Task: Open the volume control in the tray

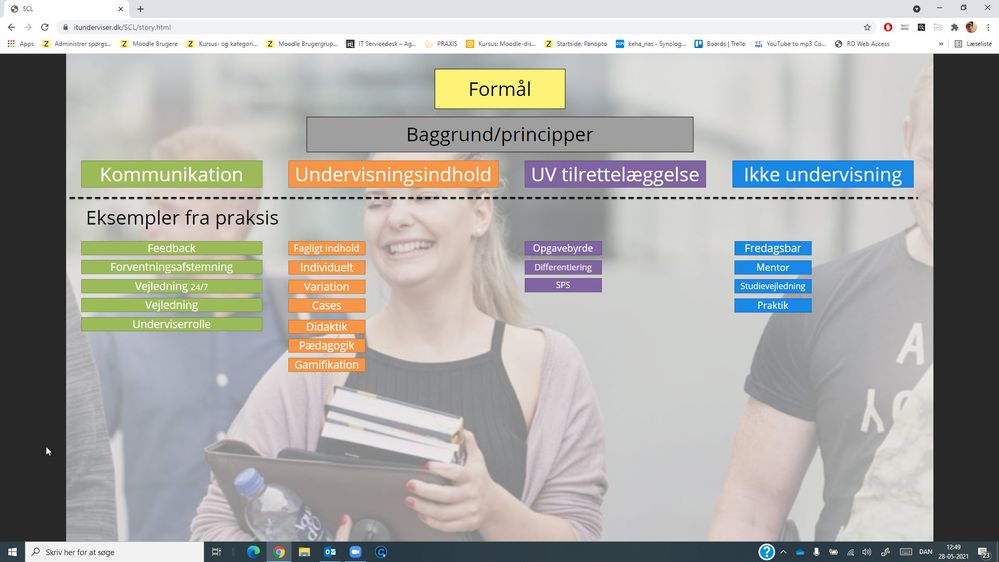Action: [866, 552]
